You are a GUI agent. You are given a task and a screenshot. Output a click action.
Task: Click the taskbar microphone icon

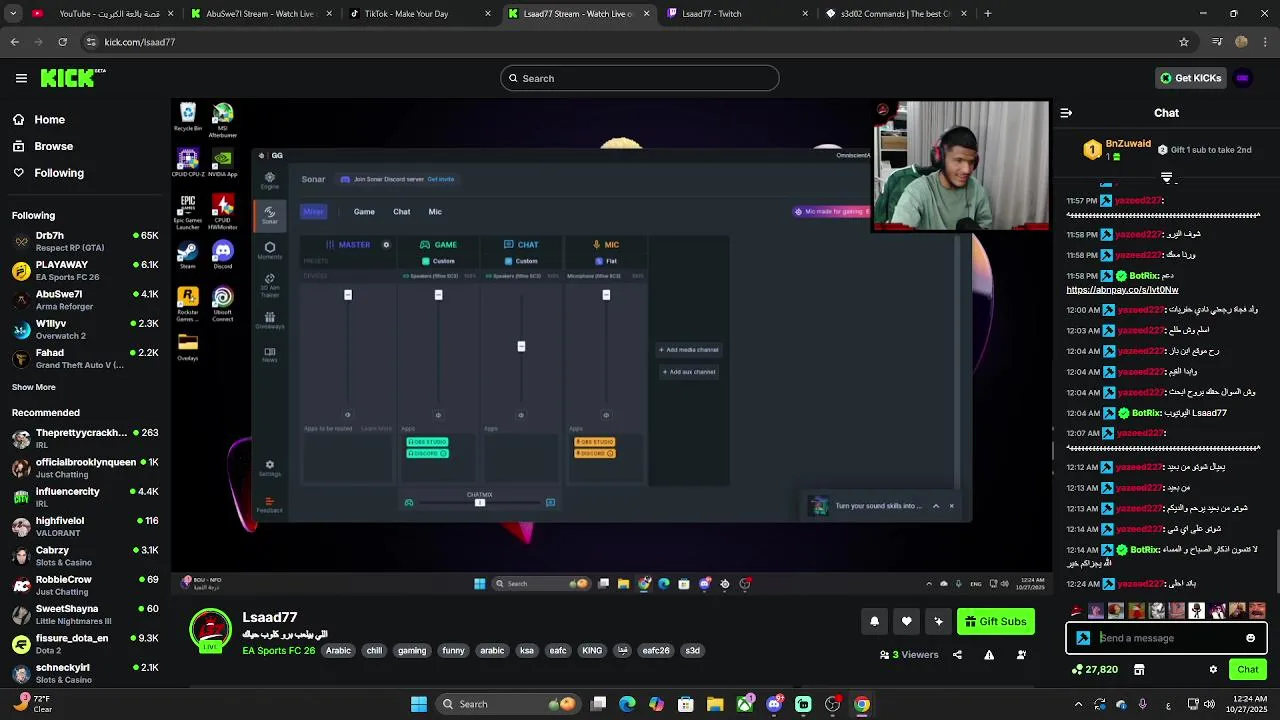1142,704
